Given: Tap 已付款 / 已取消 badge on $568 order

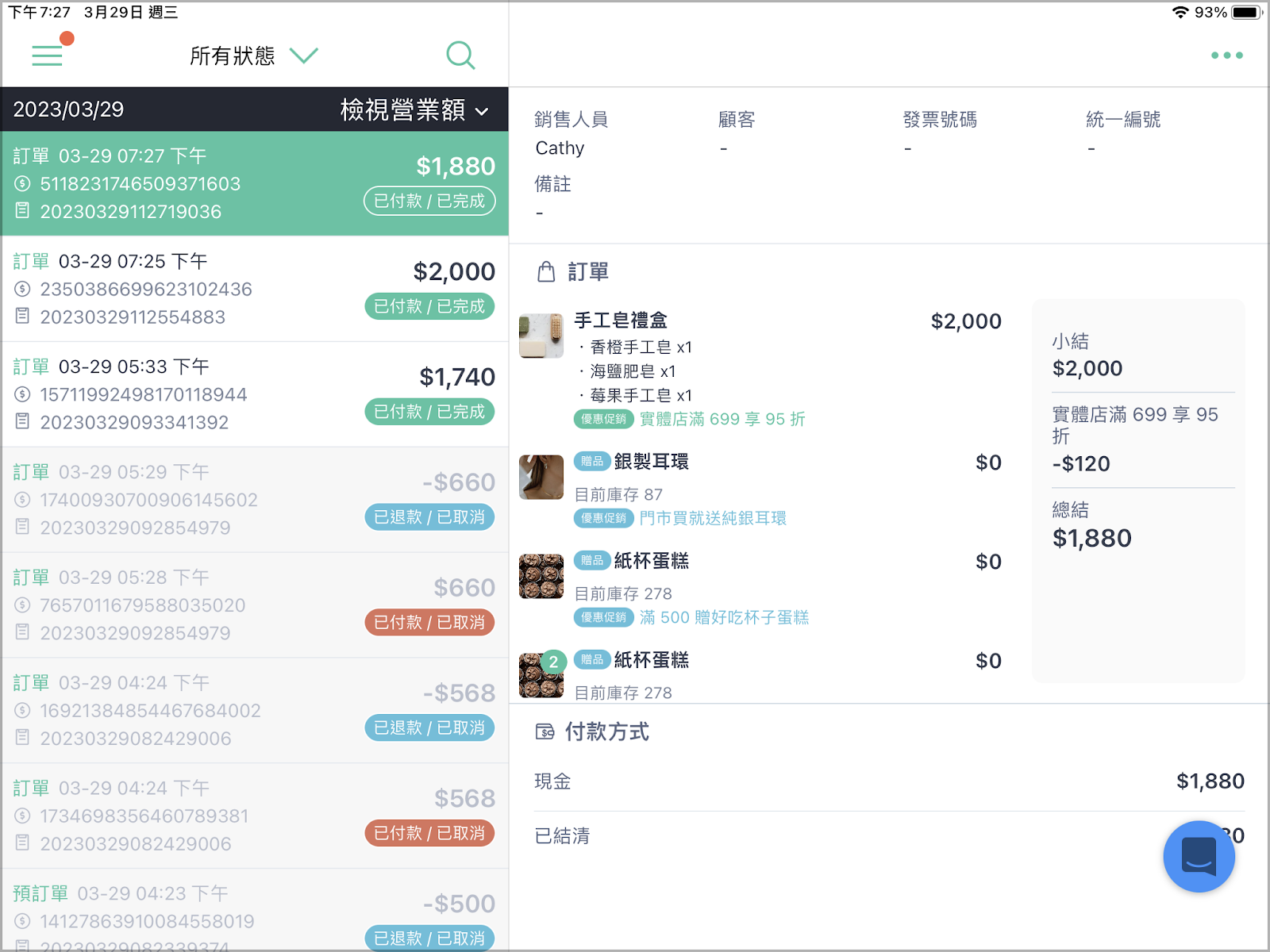Looking at the screenshot, I should coord(429,833).
